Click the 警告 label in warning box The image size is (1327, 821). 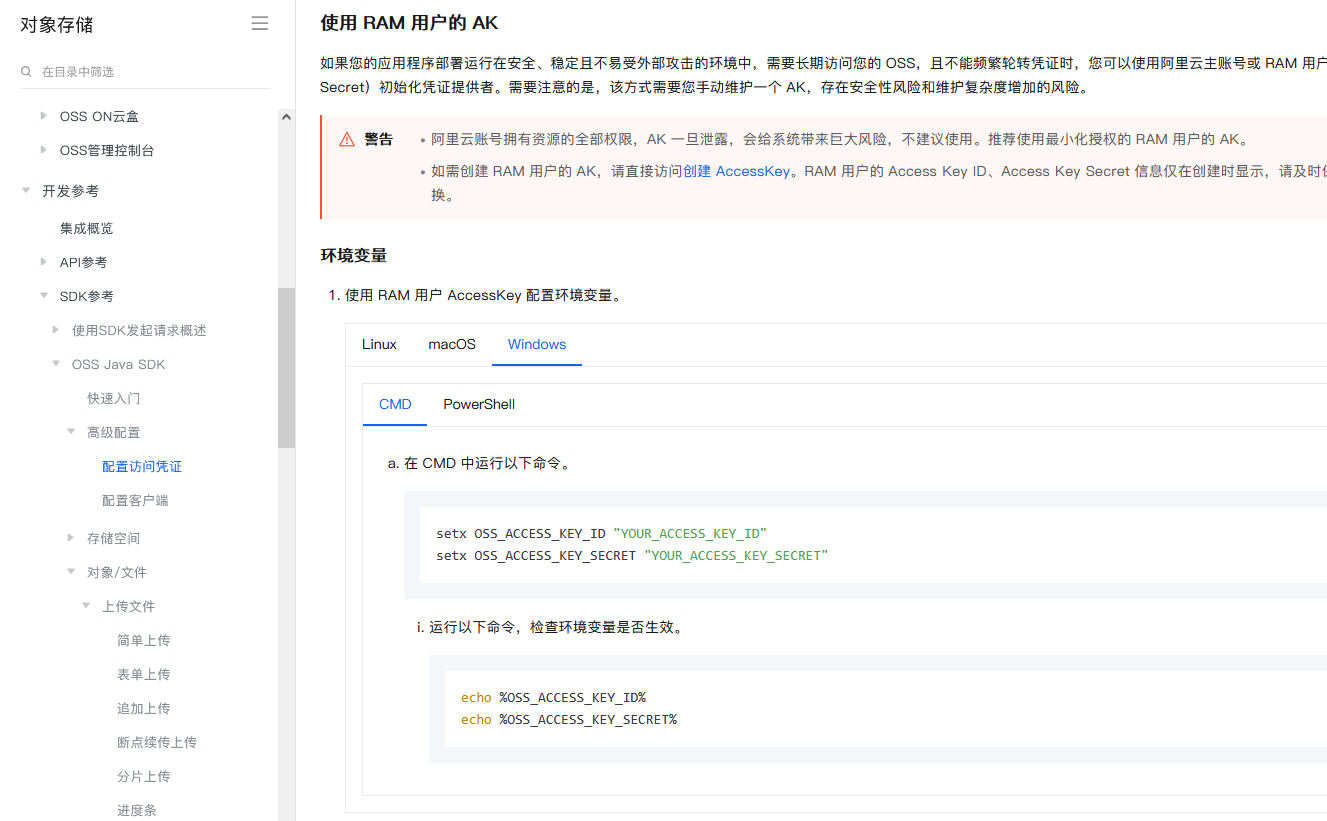click(378, 139)
